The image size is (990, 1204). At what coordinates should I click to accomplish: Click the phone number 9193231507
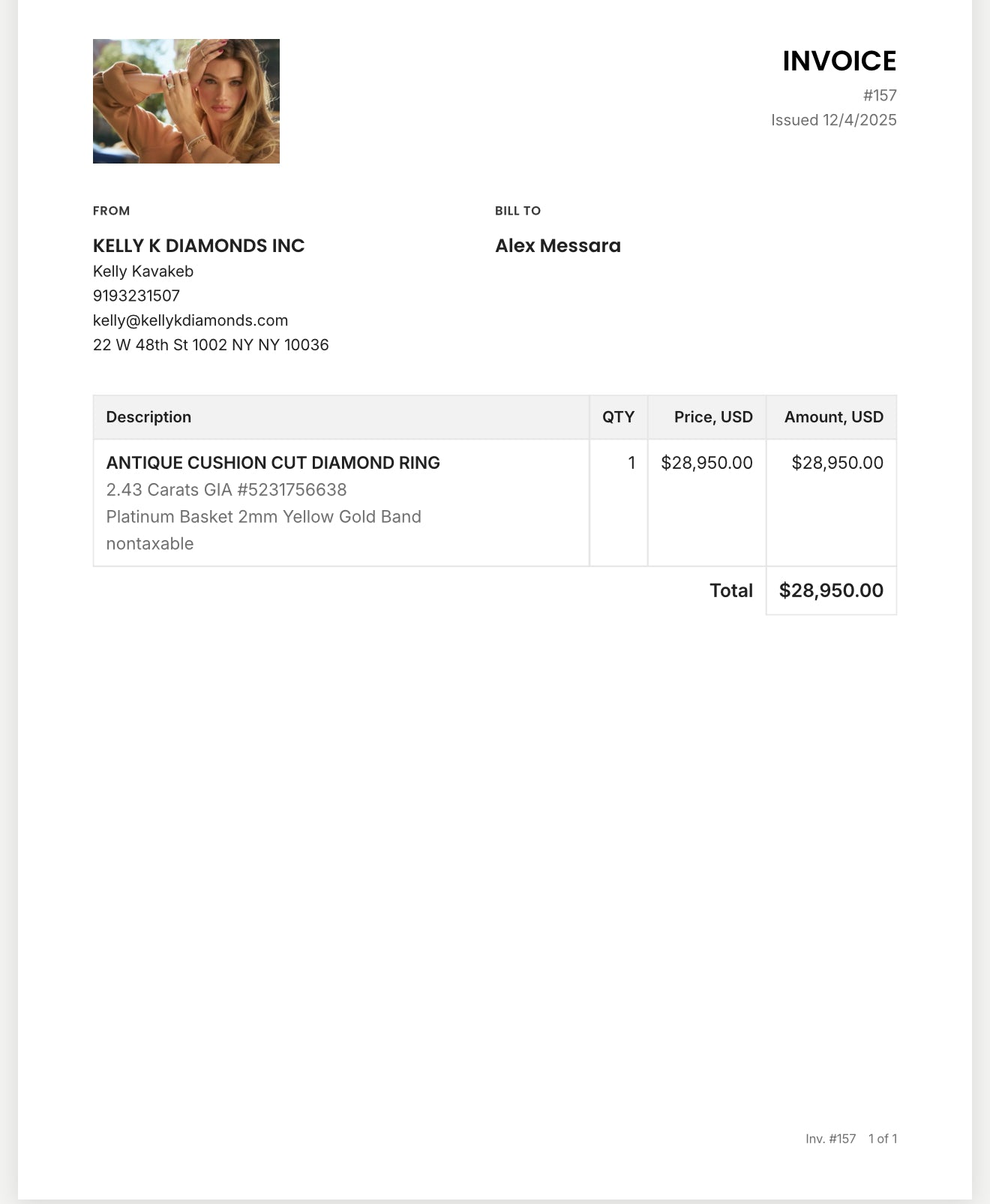pyautogui.click(x=136, y=296)
